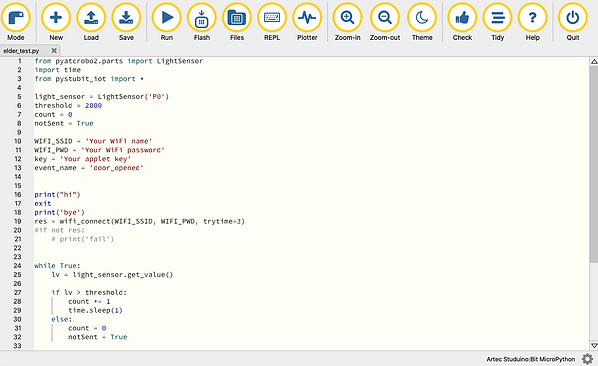The image size is (598, 366).
Task: Quit the Mu editor
Action: (573, 22)
